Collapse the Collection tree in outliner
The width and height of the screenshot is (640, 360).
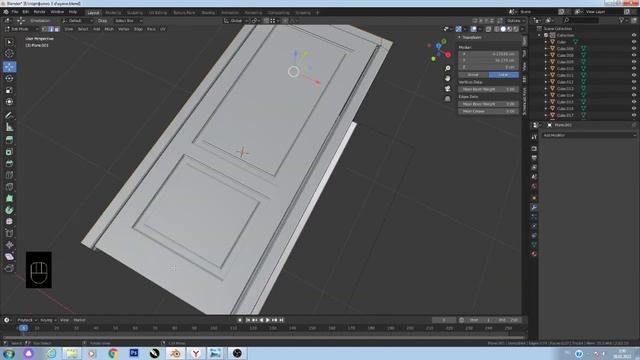(540, 35)
